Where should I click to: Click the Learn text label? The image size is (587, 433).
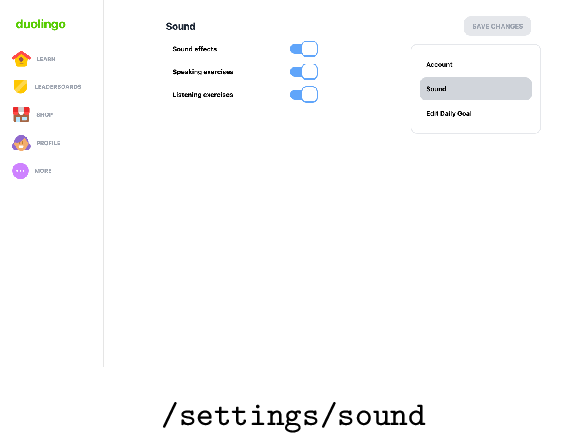pos(46,59)
